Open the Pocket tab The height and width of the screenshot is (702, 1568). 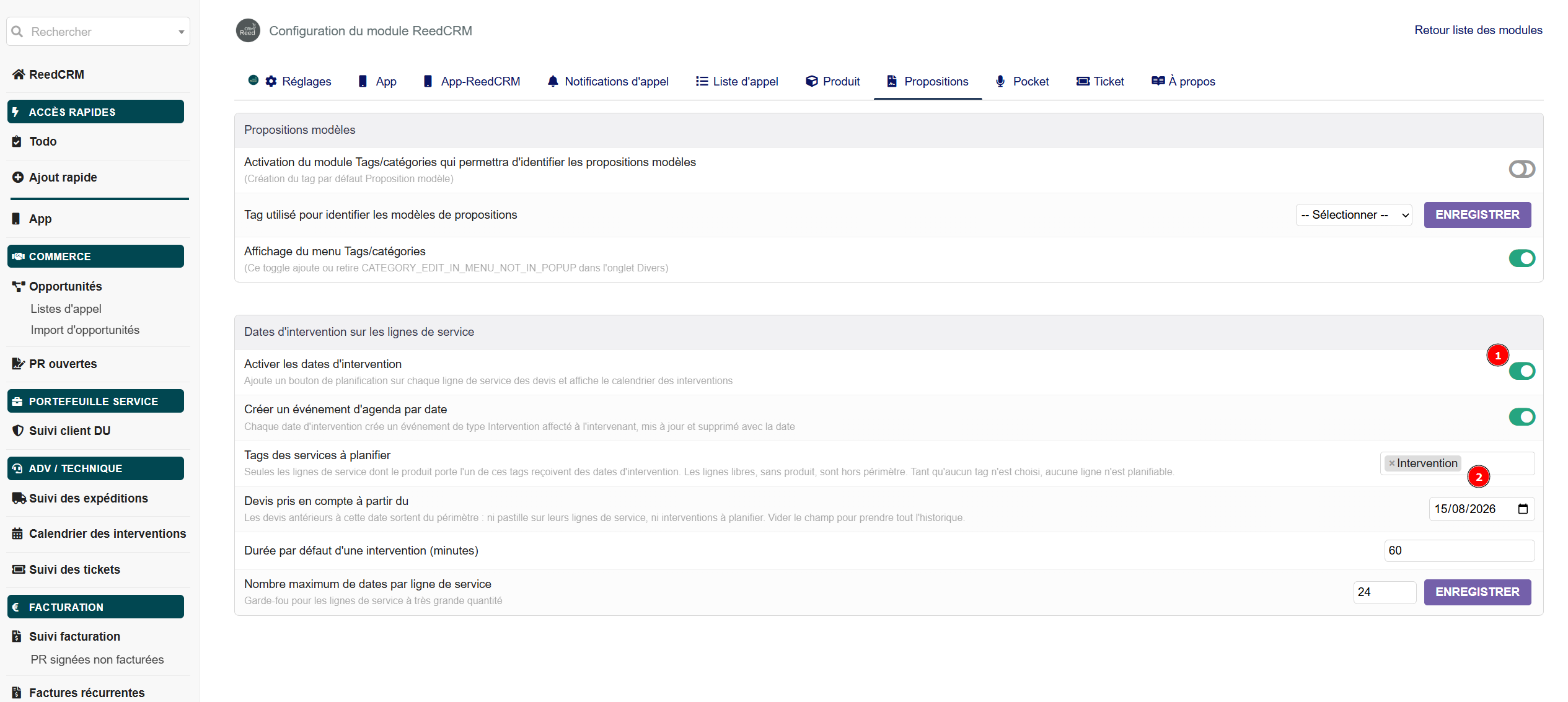tap(1021, 81)
